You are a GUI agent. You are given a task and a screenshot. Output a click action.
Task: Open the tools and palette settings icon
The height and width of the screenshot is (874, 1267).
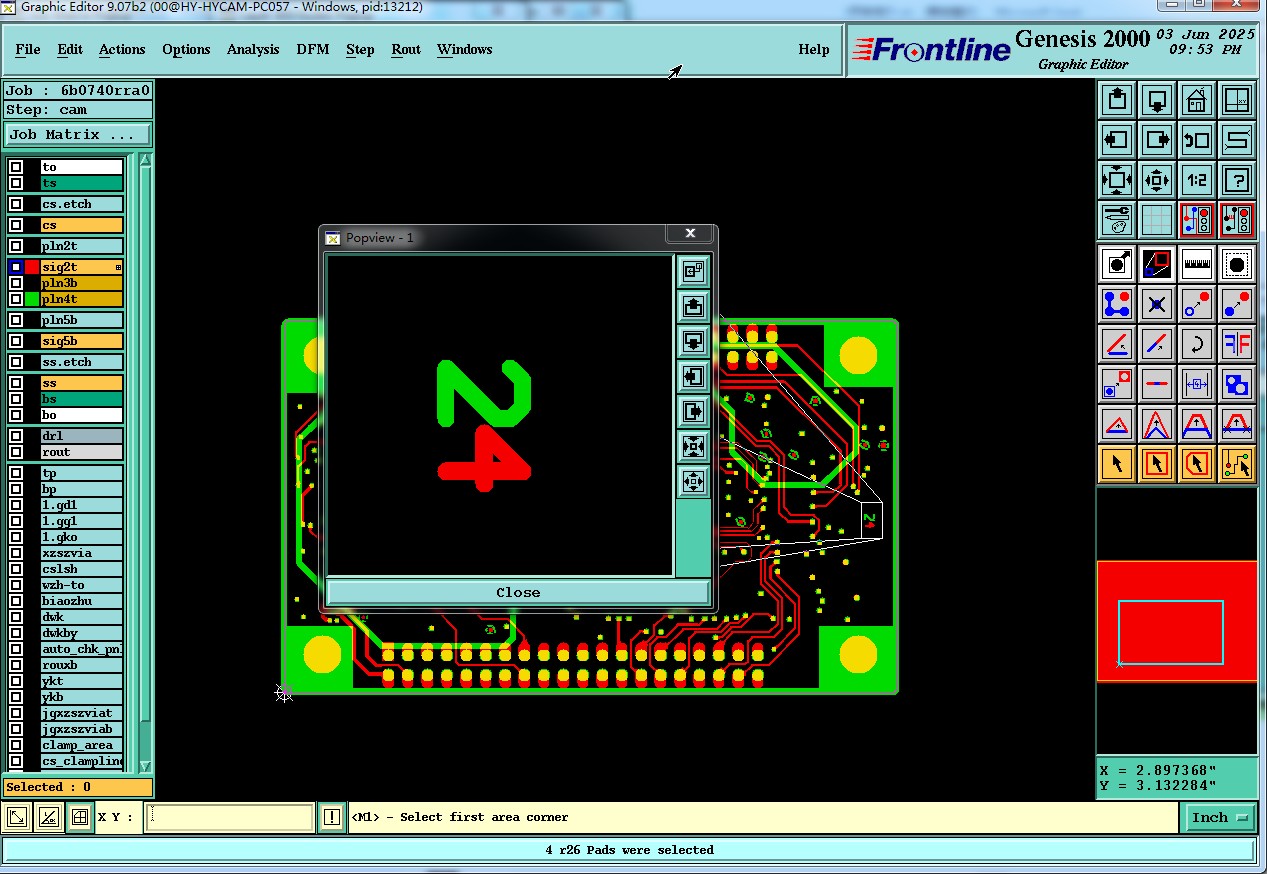(1117, 220)
